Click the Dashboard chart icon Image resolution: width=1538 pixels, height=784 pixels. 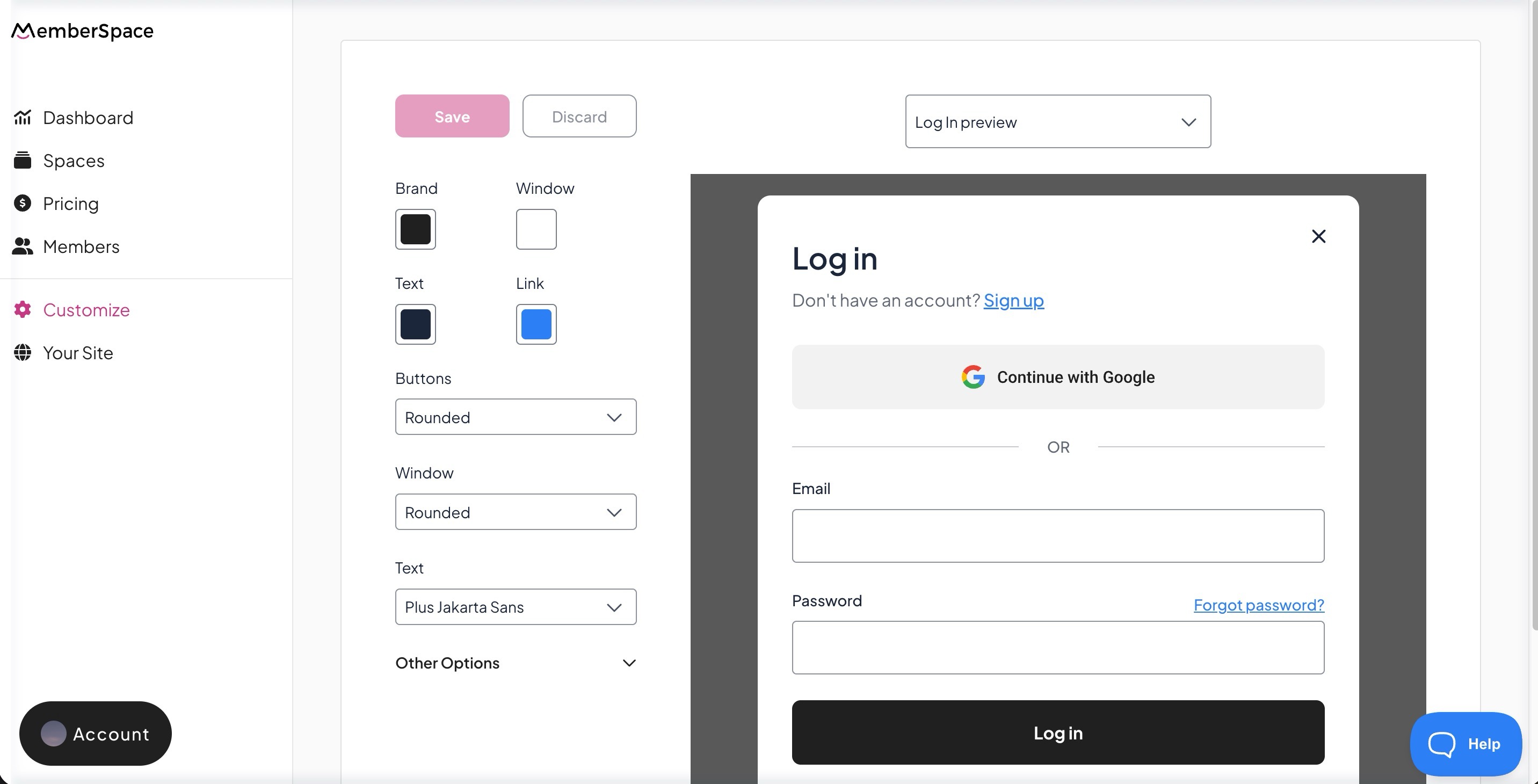click(22, 118)
